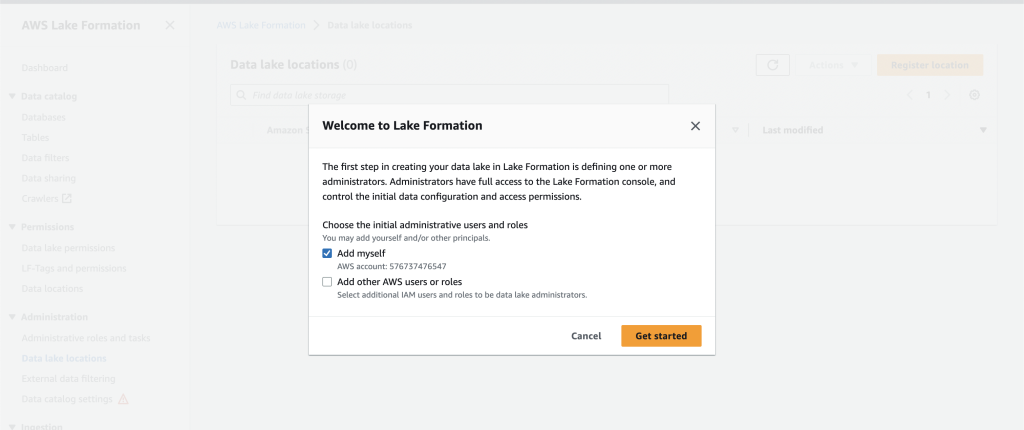Collapse the Administration section
The height and width of the screenshot is (430, 1024).
tap(12, 317)
